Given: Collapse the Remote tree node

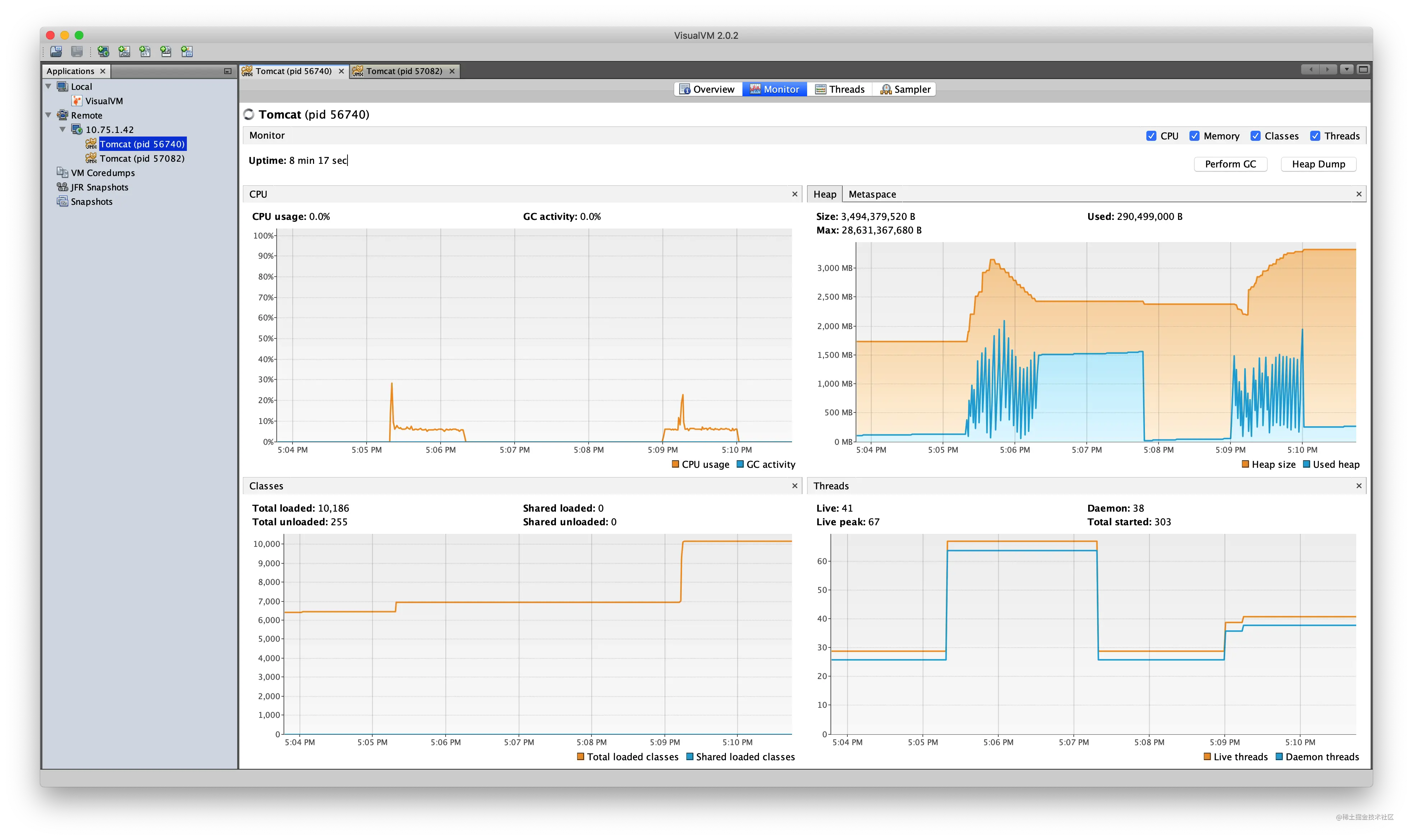Looking at the screenshot, I should tap(49, 115).
